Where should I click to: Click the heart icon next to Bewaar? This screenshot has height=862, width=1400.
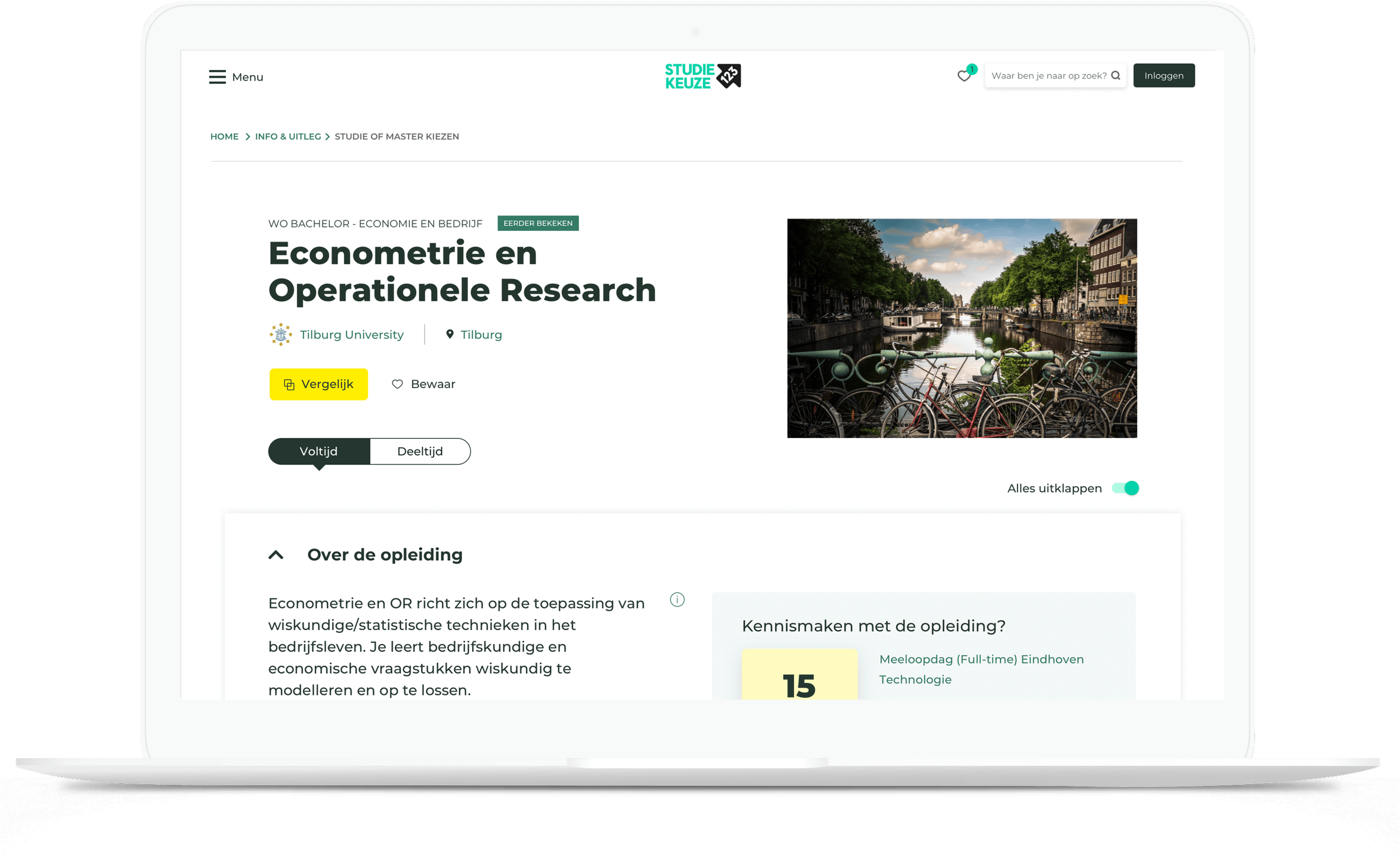397,384
